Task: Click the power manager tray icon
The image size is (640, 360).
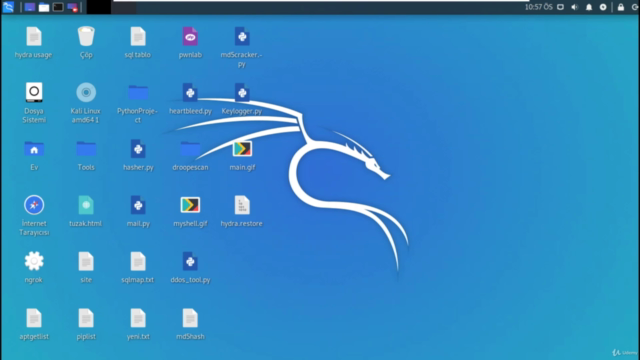Action: tap(603, 7)
